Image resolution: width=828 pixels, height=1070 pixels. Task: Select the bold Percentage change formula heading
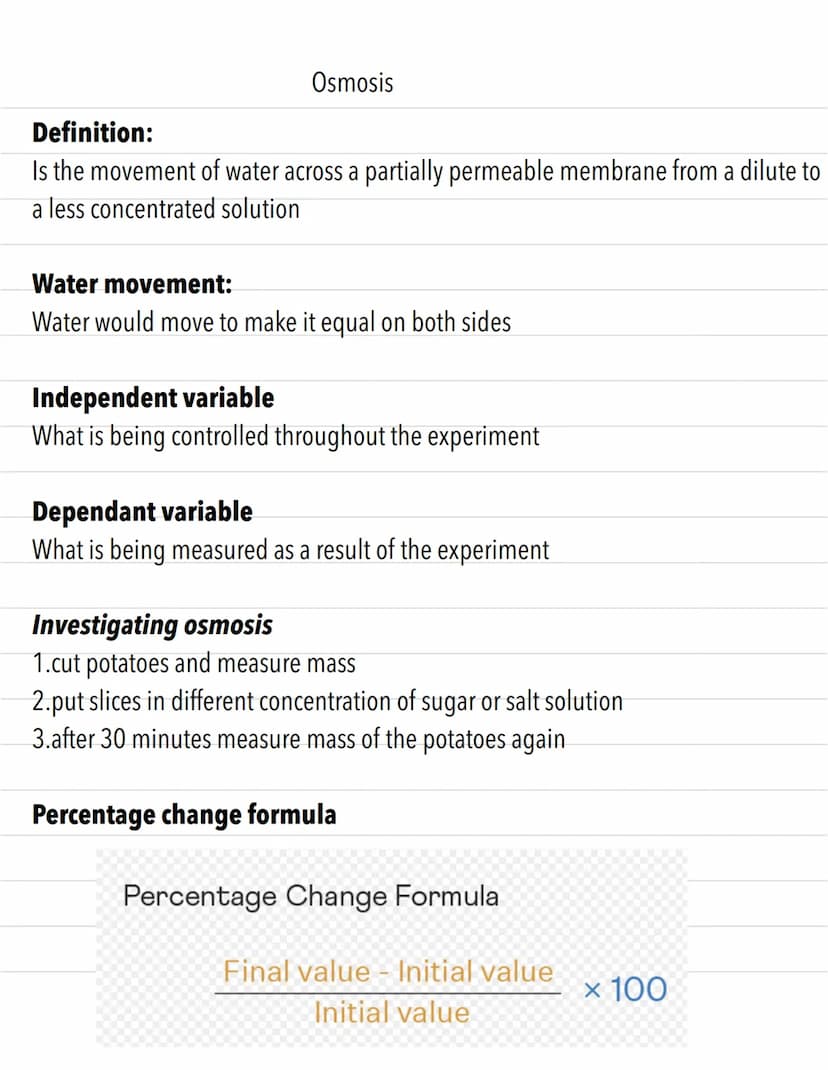pos(184,815)
